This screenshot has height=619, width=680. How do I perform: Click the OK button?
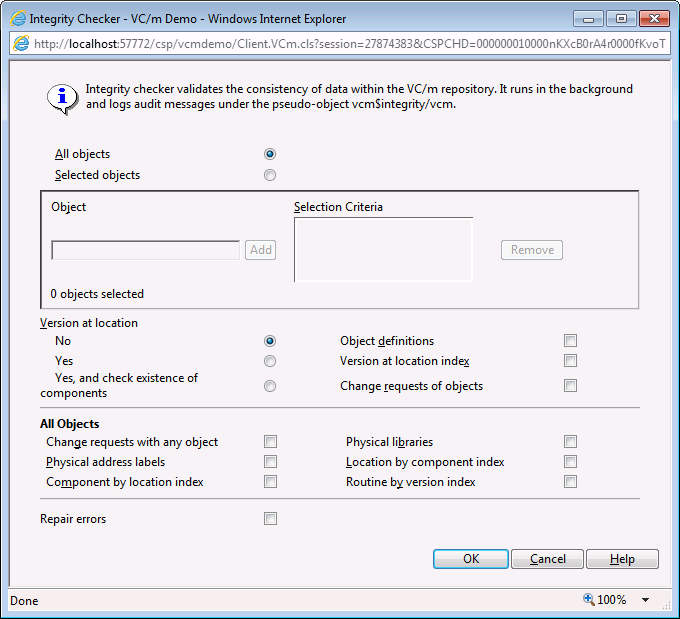[471, 559]
